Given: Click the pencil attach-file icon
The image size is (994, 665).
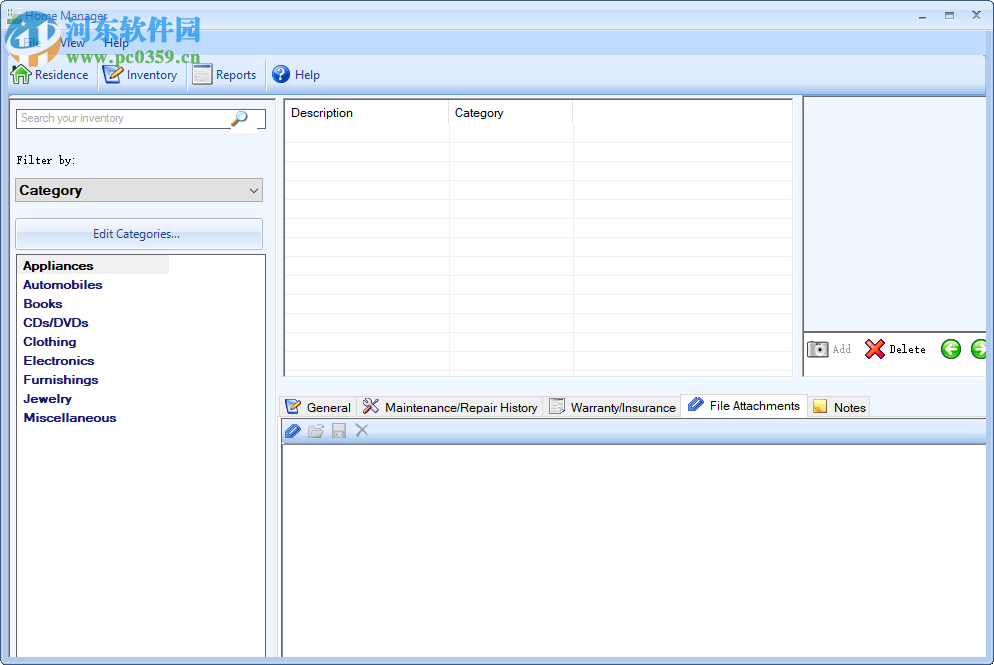Looking at the screenshot, I should click(292, 430).
